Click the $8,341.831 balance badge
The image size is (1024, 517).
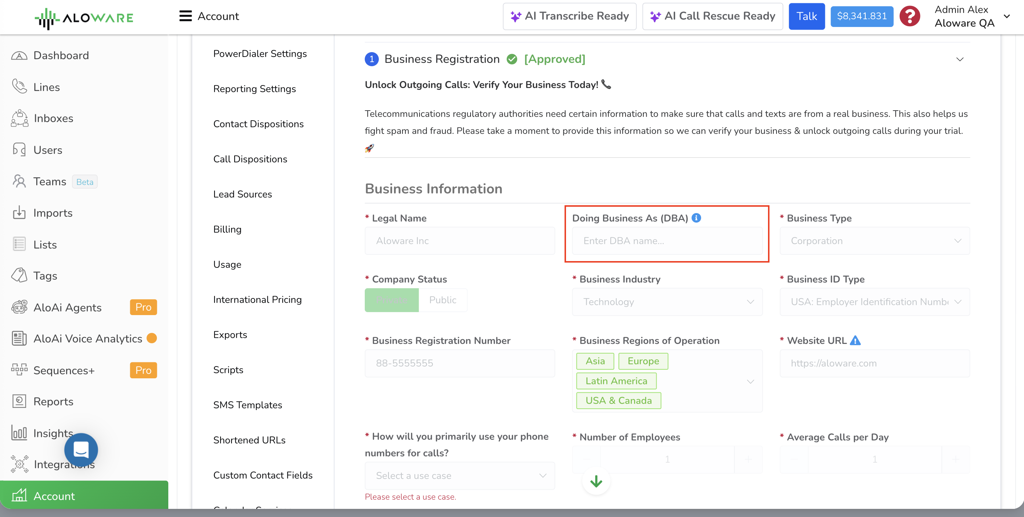[862, 16]
